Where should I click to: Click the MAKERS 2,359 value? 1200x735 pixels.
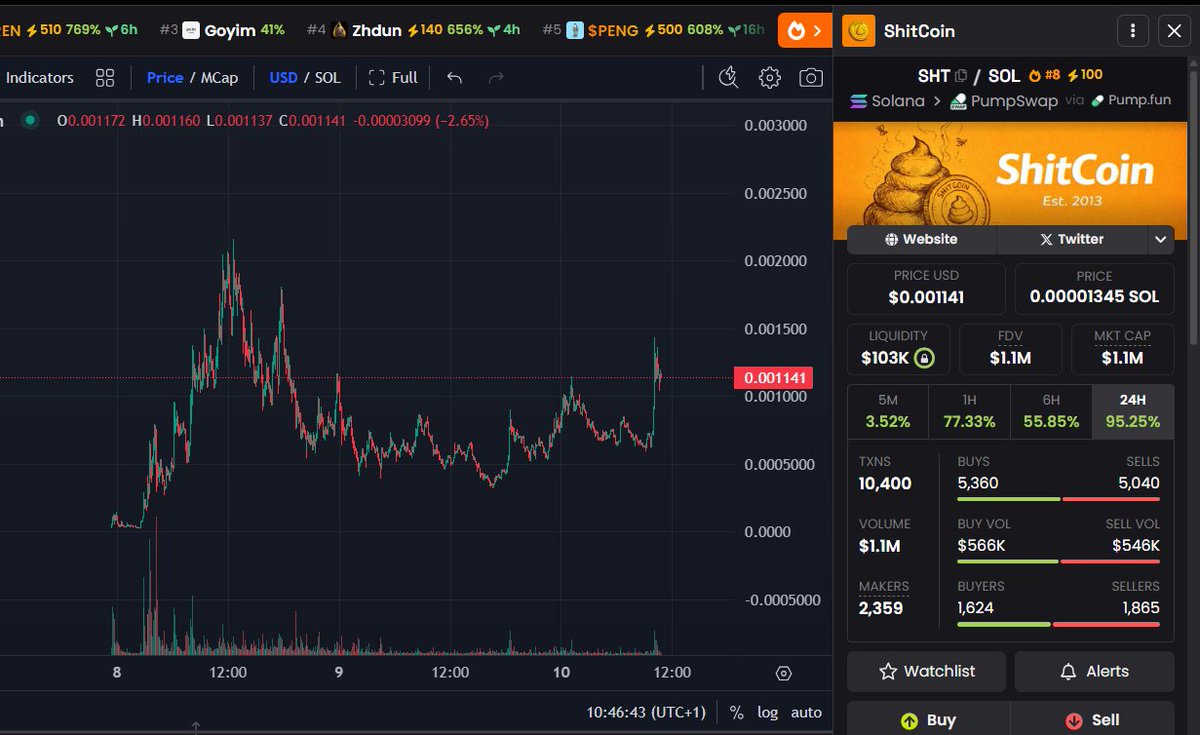pyautogui.click(x=881, y=608)
